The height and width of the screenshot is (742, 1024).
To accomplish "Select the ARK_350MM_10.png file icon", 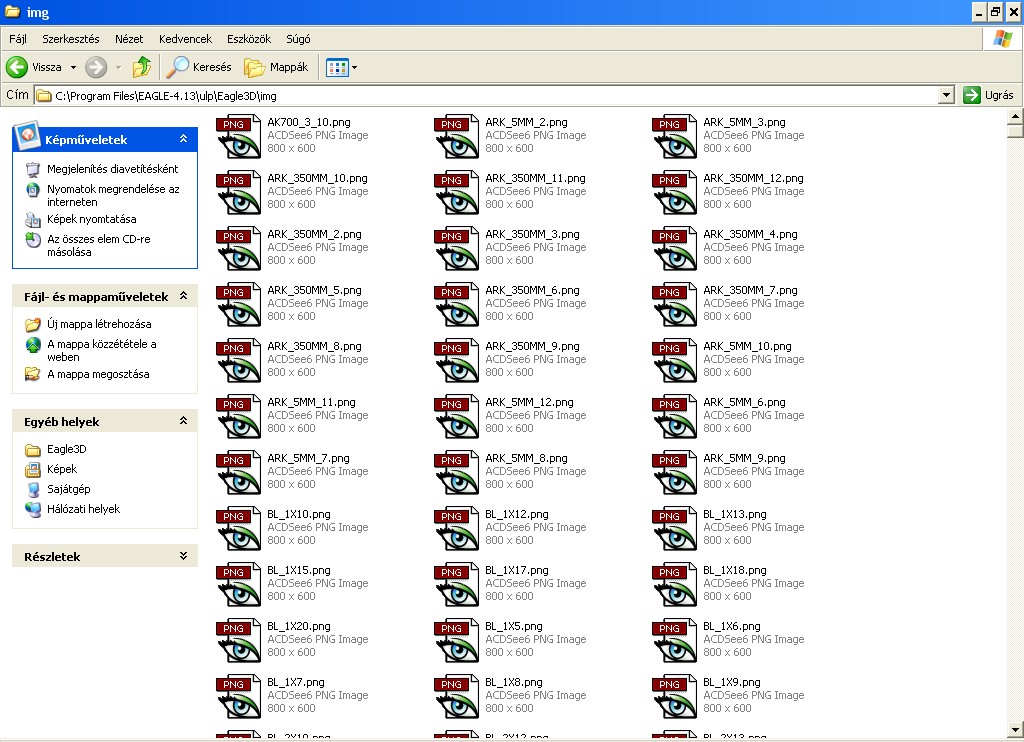I will [x=238, y=193].
